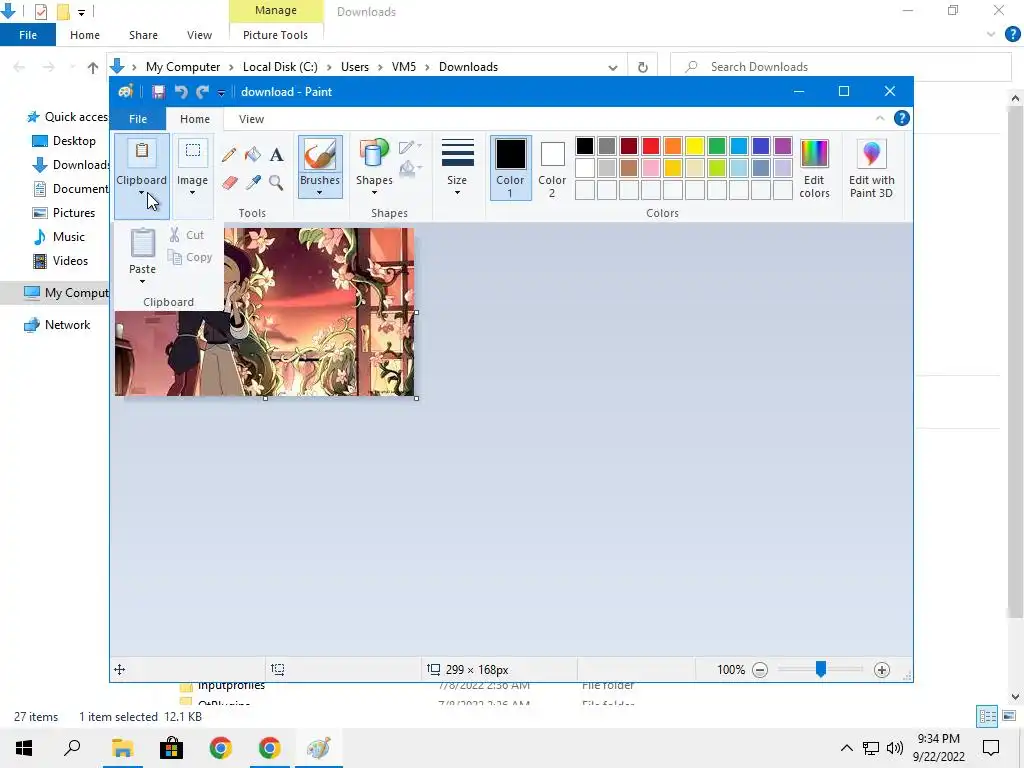Screen dimensions: 1024x768
Task: Open File Explorer Home tab
Action: click(x=85, y=35)
